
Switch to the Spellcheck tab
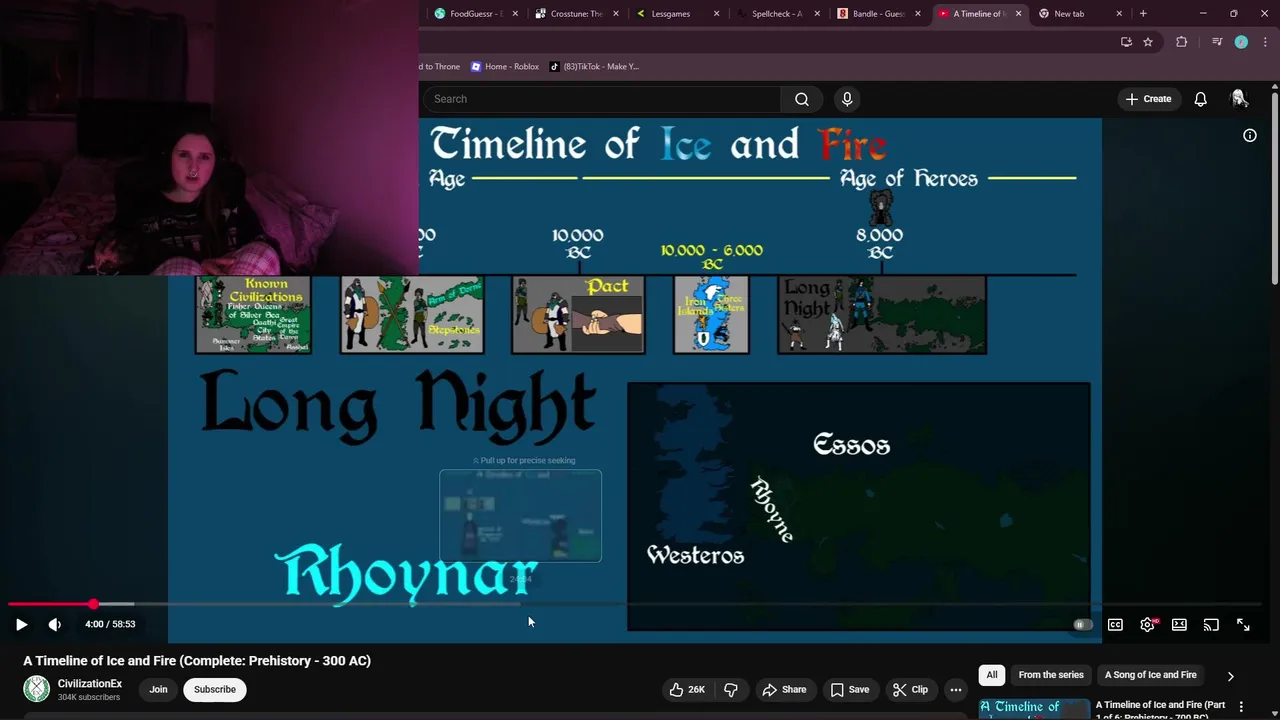pos(777,14)
